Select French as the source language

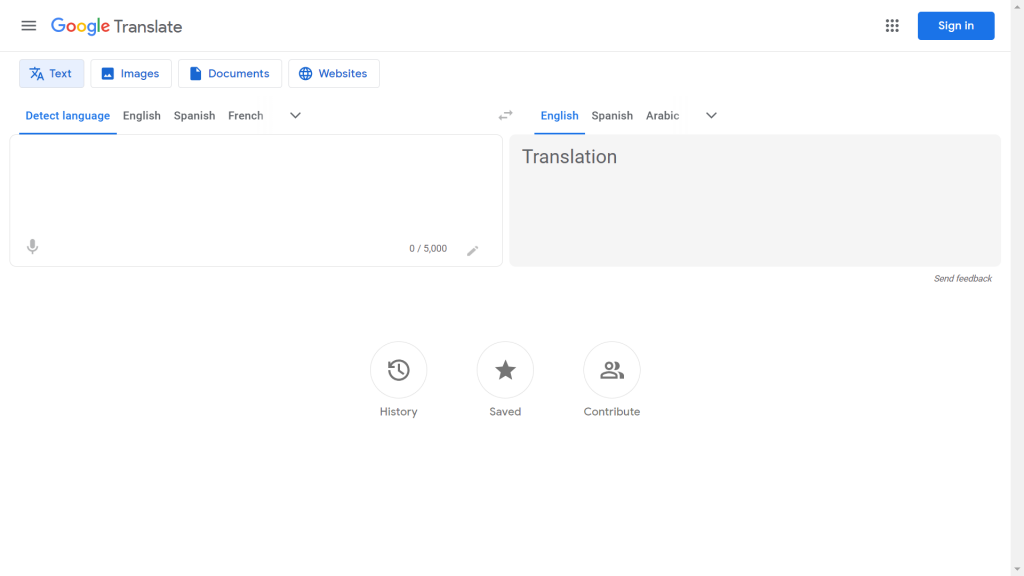(245, 115)
